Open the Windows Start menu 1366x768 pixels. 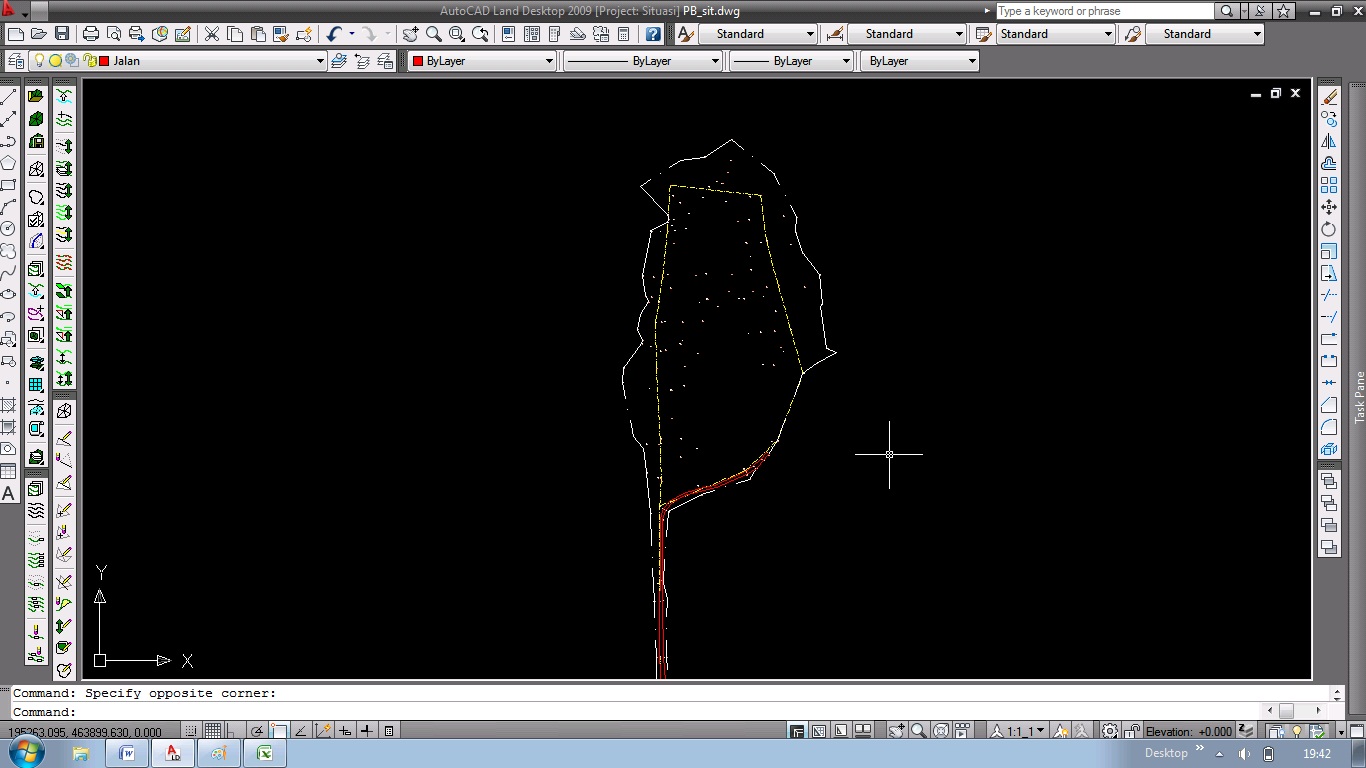(27, 753)
